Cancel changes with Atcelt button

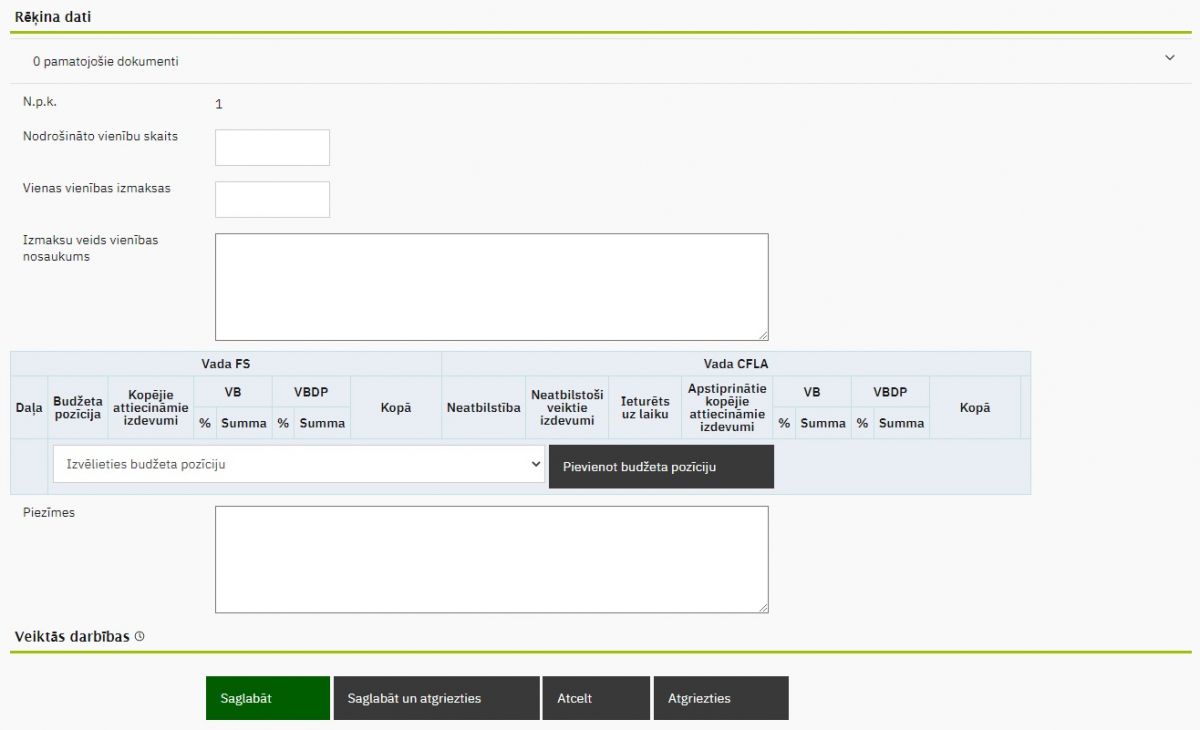tap(595, 698)
